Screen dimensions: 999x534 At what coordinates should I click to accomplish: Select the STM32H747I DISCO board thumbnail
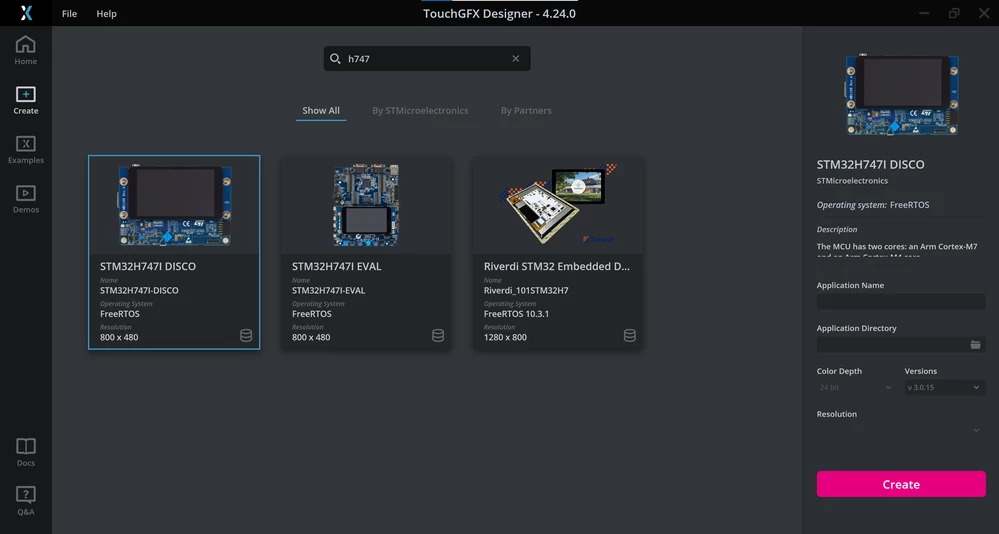(x=175, y=205)
